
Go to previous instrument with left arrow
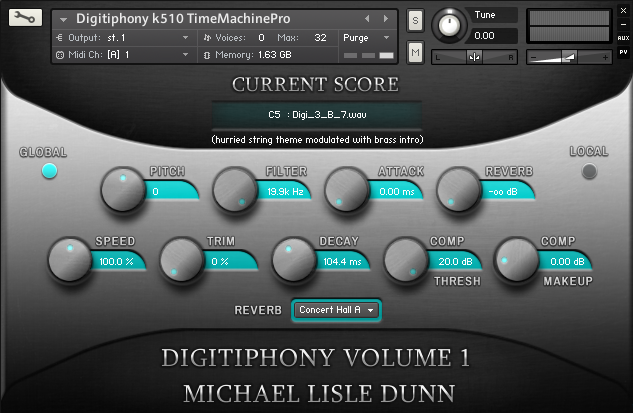(367, 18)
